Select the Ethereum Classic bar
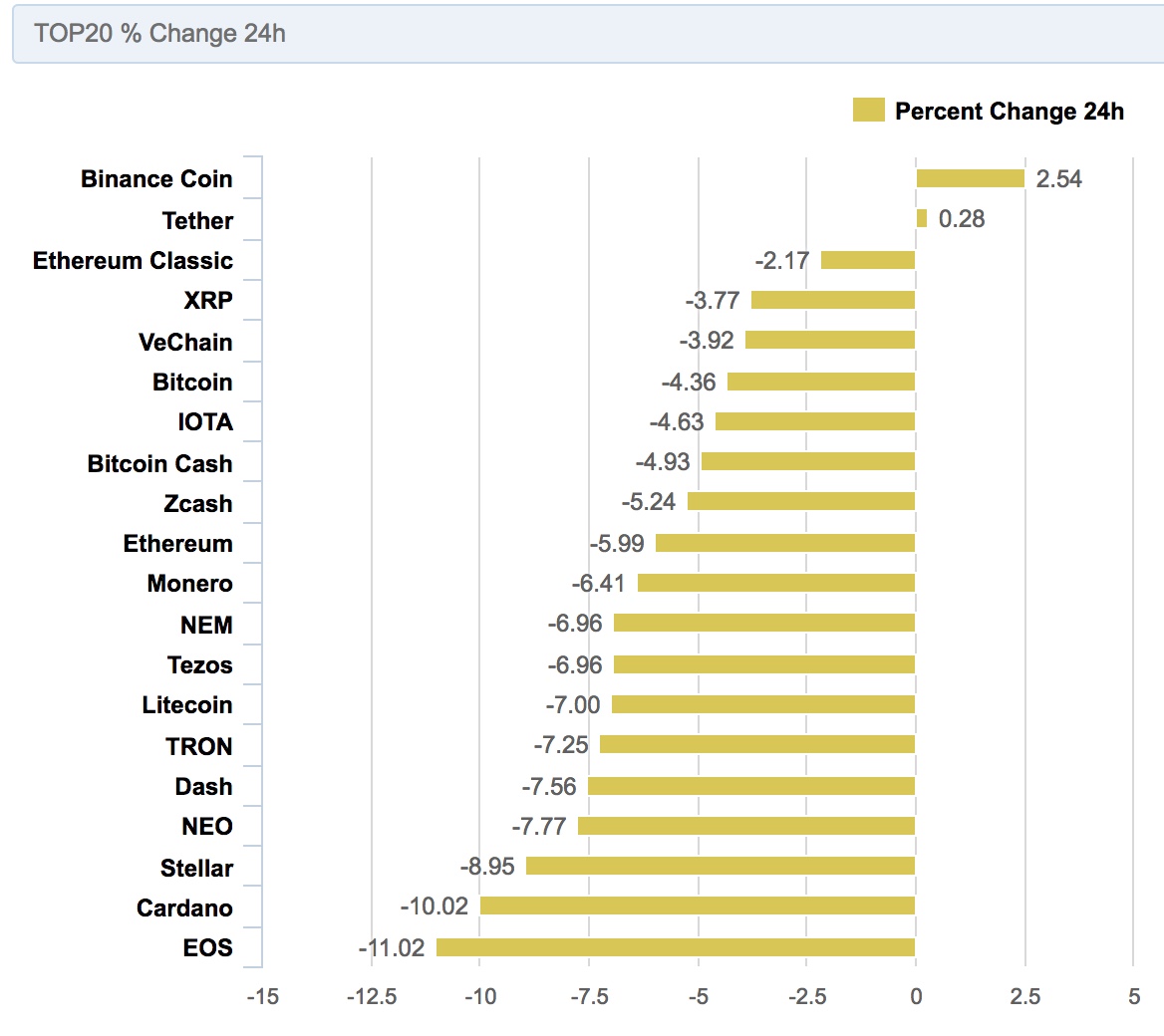Screen dimensions: 1164x1036 [x=868, y=260]
